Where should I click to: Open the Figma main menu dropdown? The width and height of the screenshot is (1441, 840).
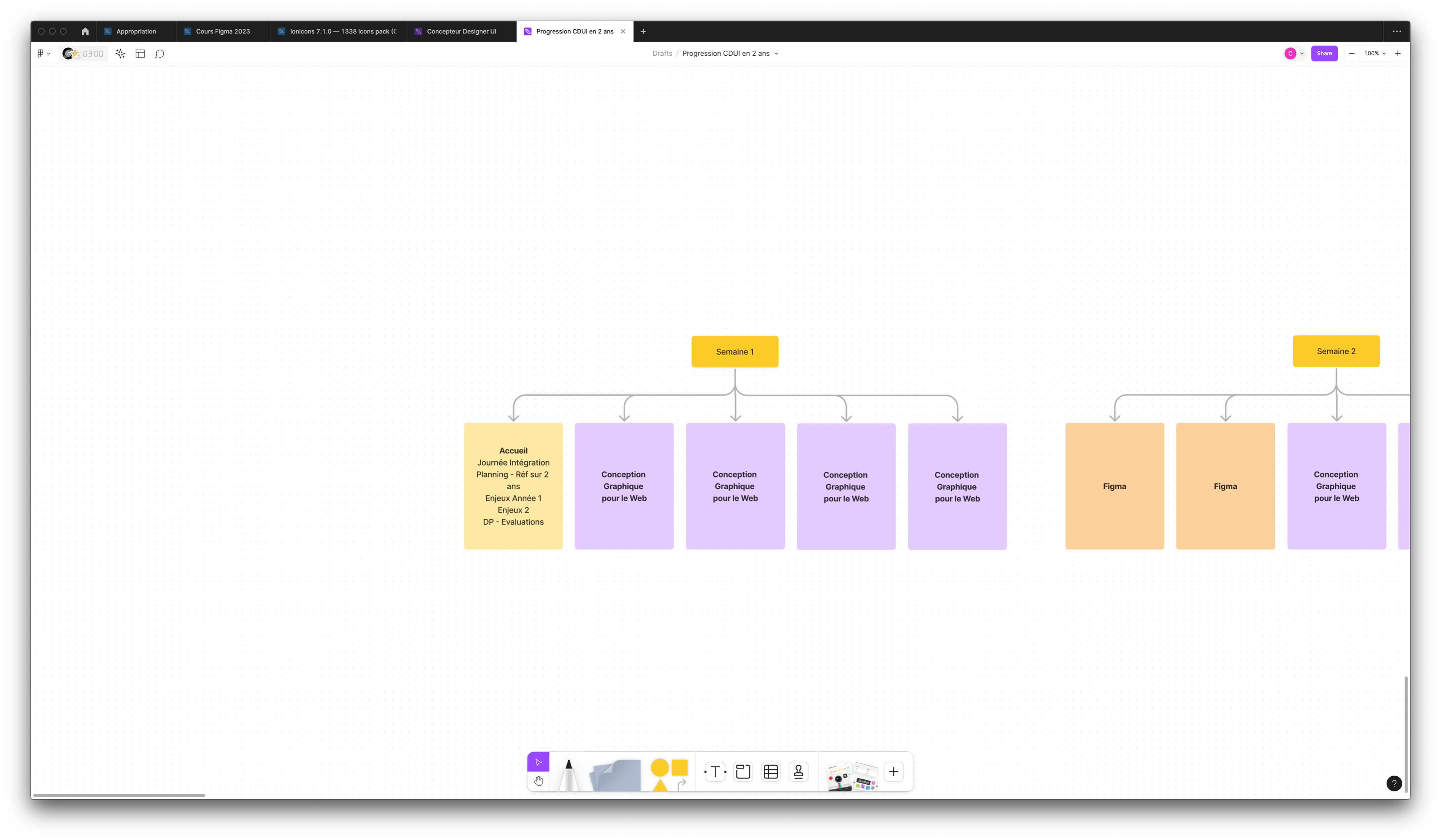[x=44, y=54]
